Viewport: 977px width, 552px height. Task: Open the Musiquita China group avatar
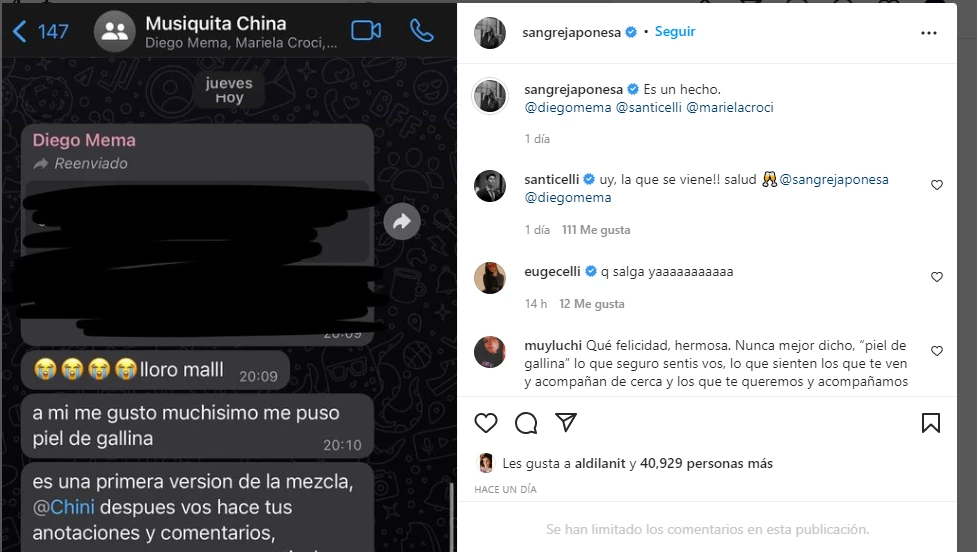point(115,31)
